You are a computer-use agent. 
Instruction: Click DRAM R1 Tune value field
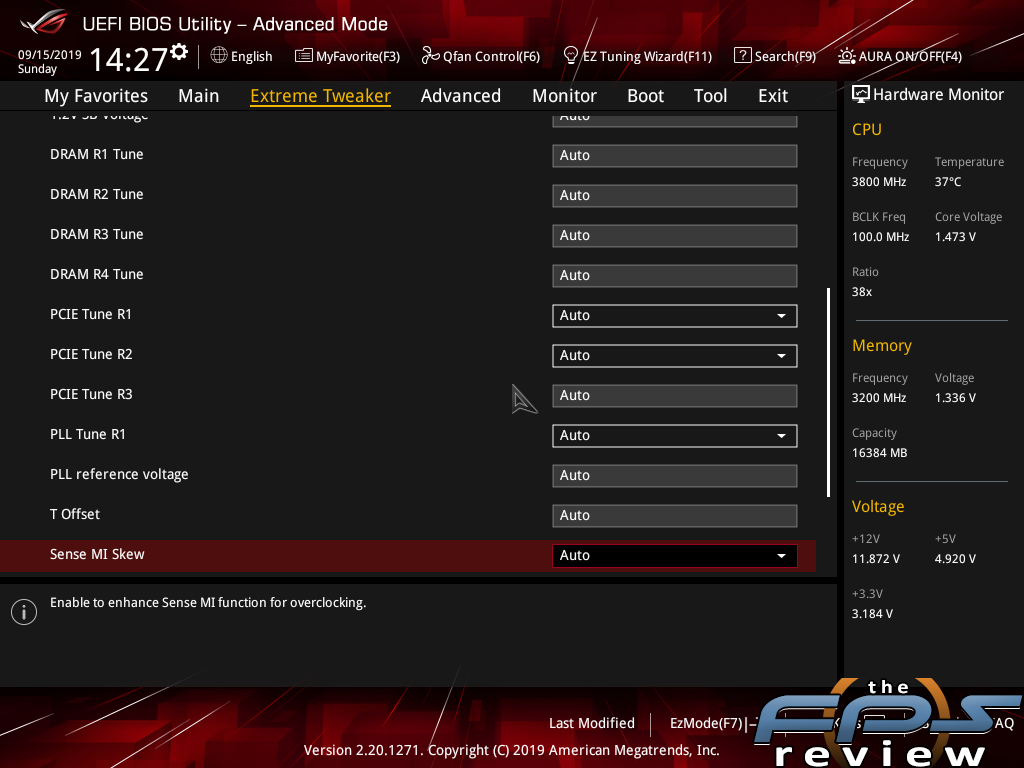coord(675,155)
